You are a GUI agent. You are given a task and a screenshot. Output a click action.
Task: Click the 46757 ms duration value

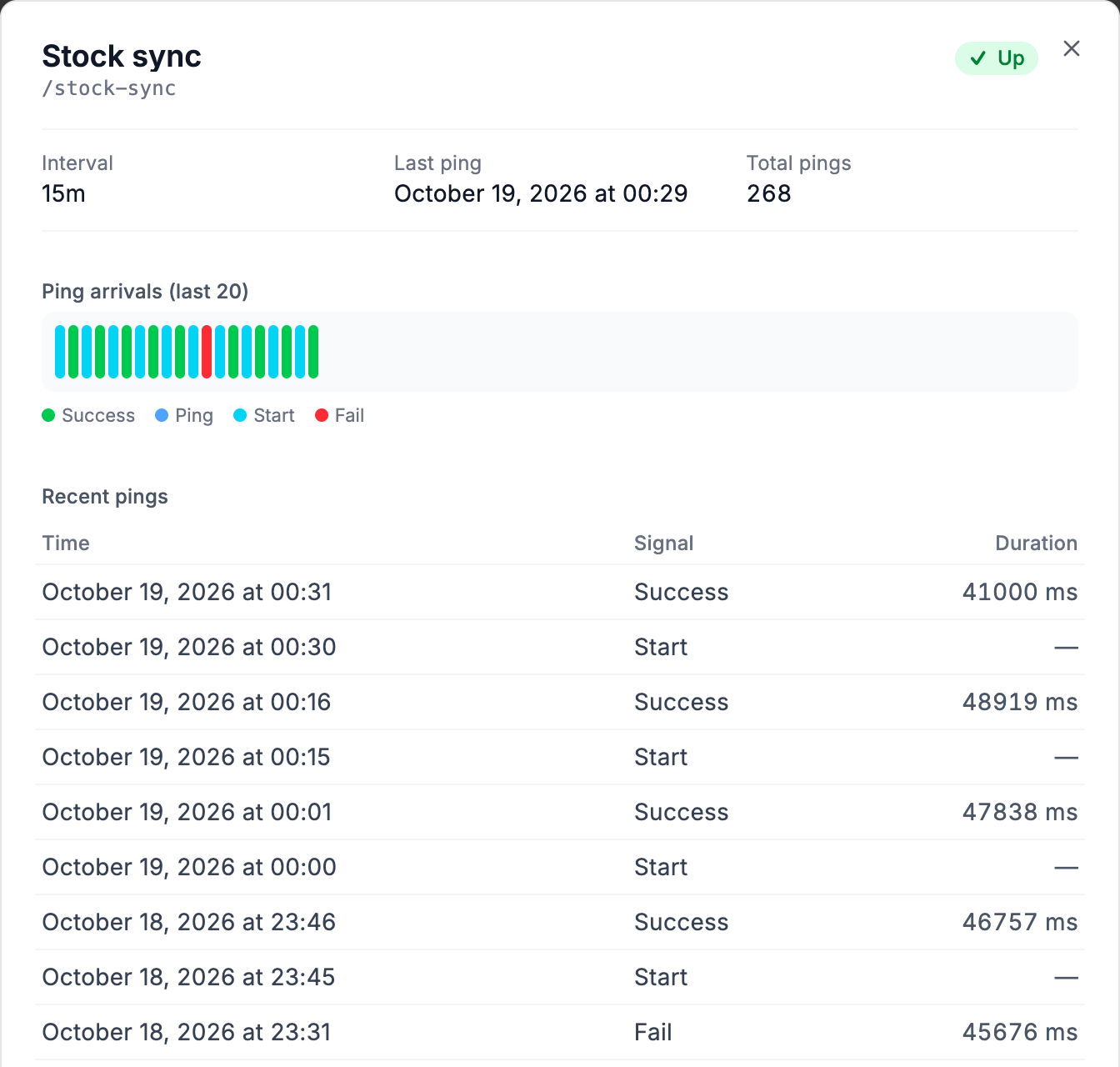[1020, 922]
